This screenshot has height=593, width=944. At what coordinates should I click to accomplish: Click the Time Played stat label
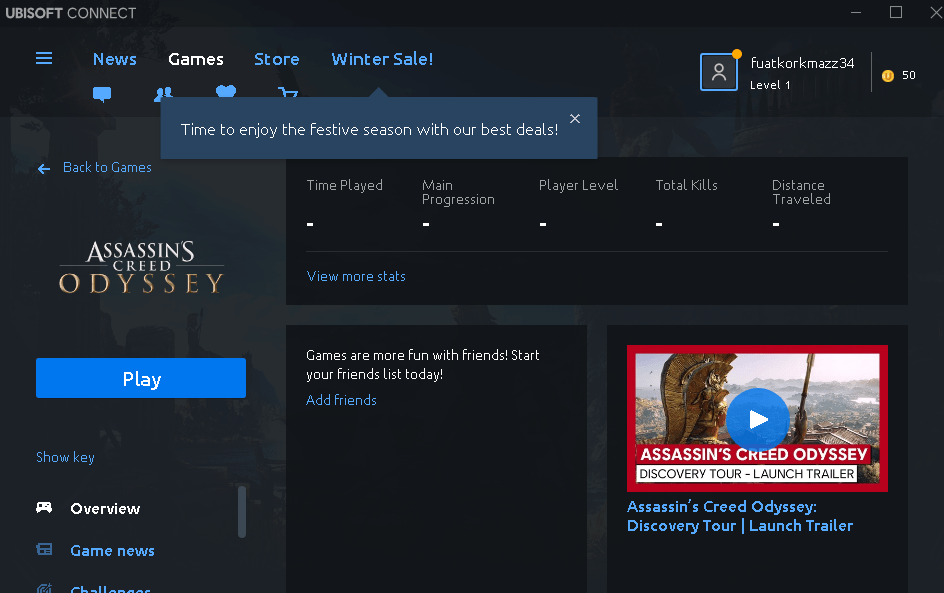tap(344, 185)
